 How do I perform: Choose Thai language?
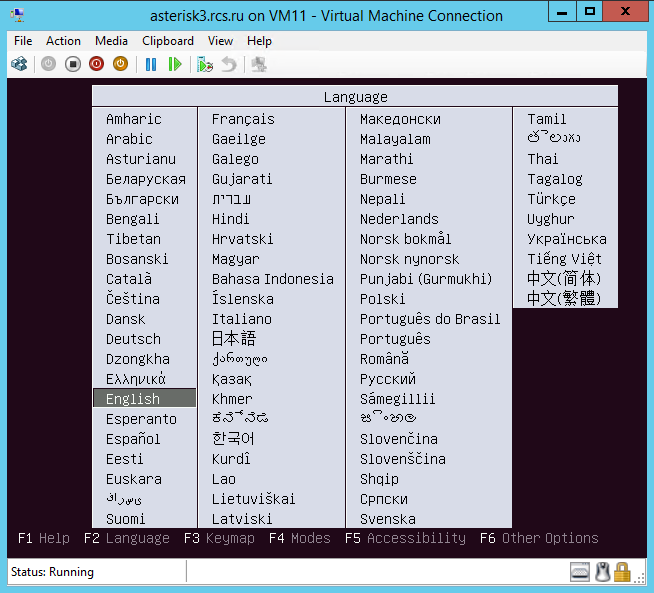pyautogui.click(x=543, y=159)
